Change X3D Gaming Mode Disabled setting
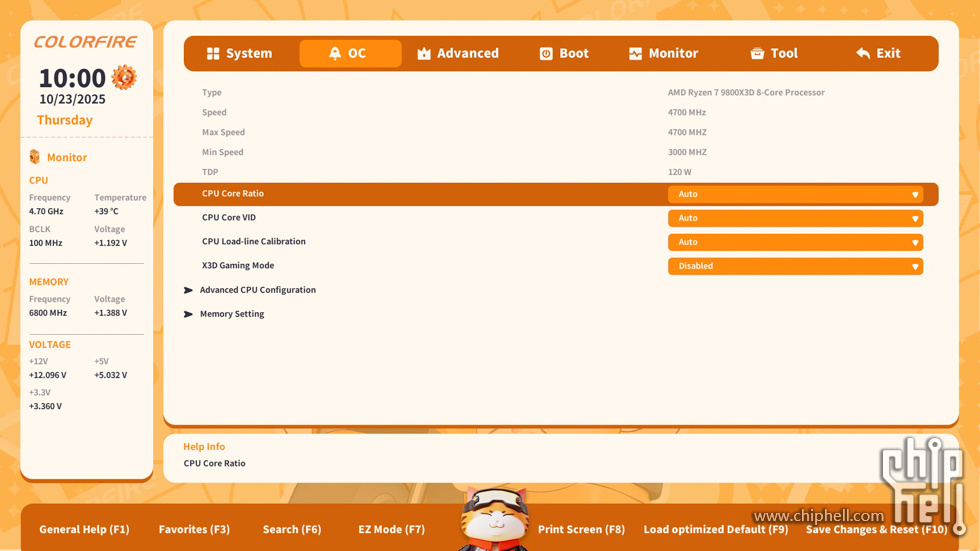Image resolution: width=980 pixels, height=551 pixels. (795, 266)
